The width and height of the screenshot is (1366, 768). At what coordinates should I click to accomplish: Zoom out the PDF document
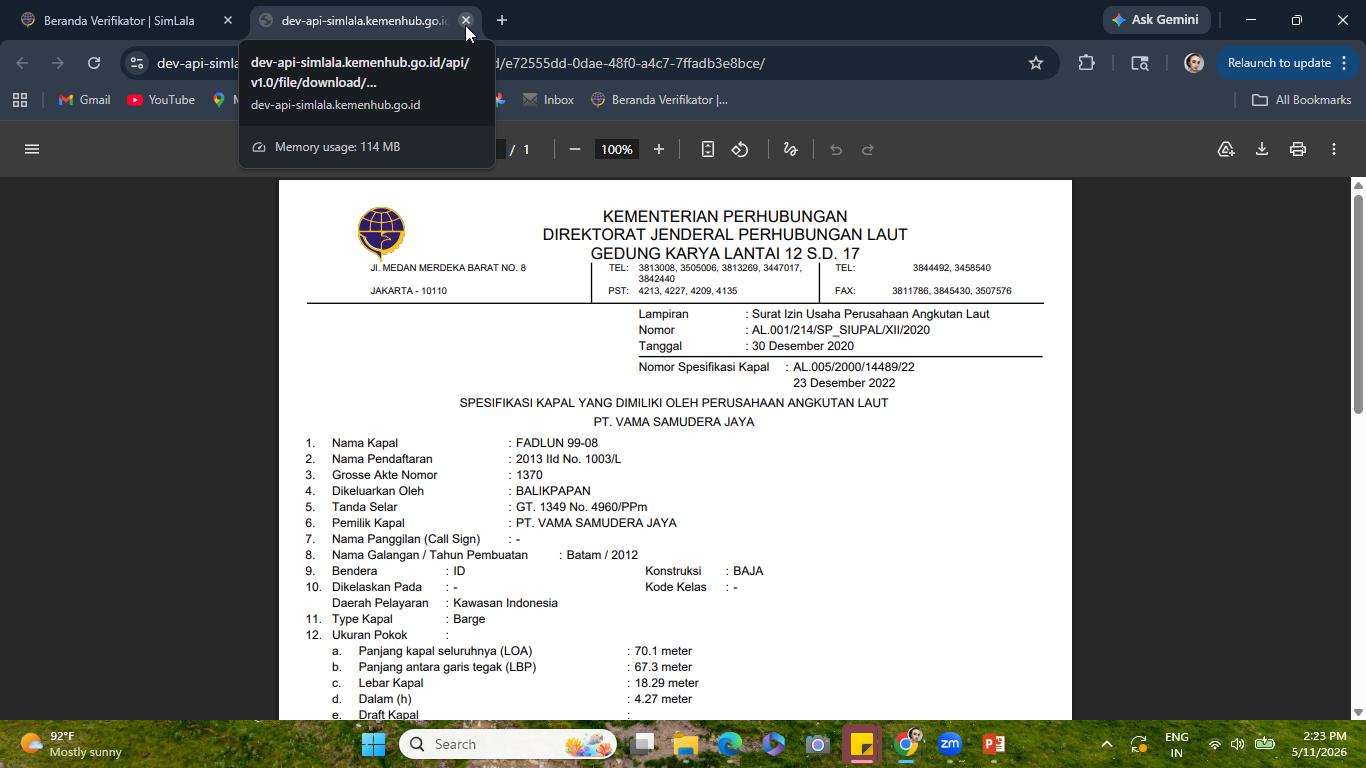click(x=574, y=149)
